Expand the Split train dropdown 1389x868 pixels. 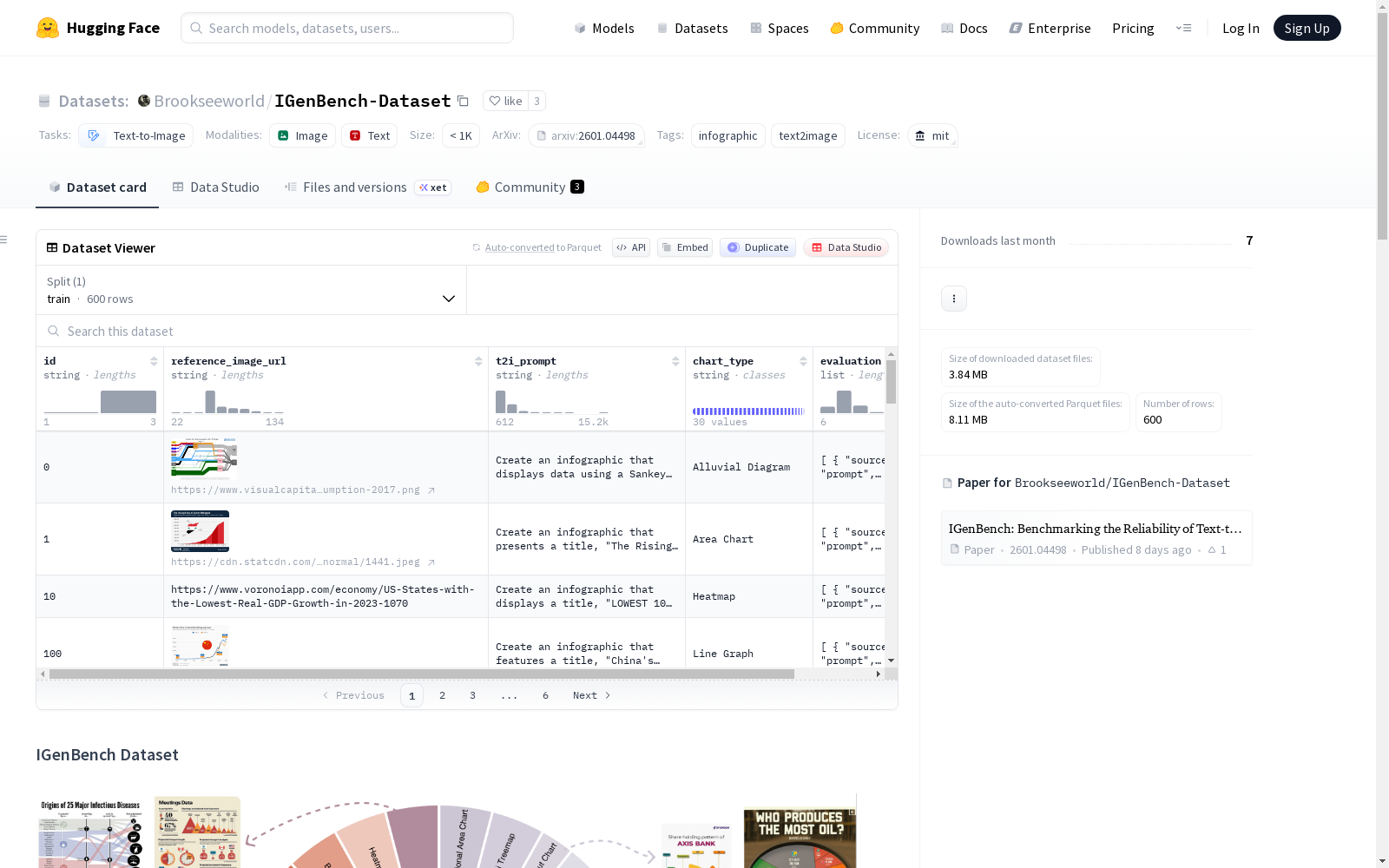251,290
